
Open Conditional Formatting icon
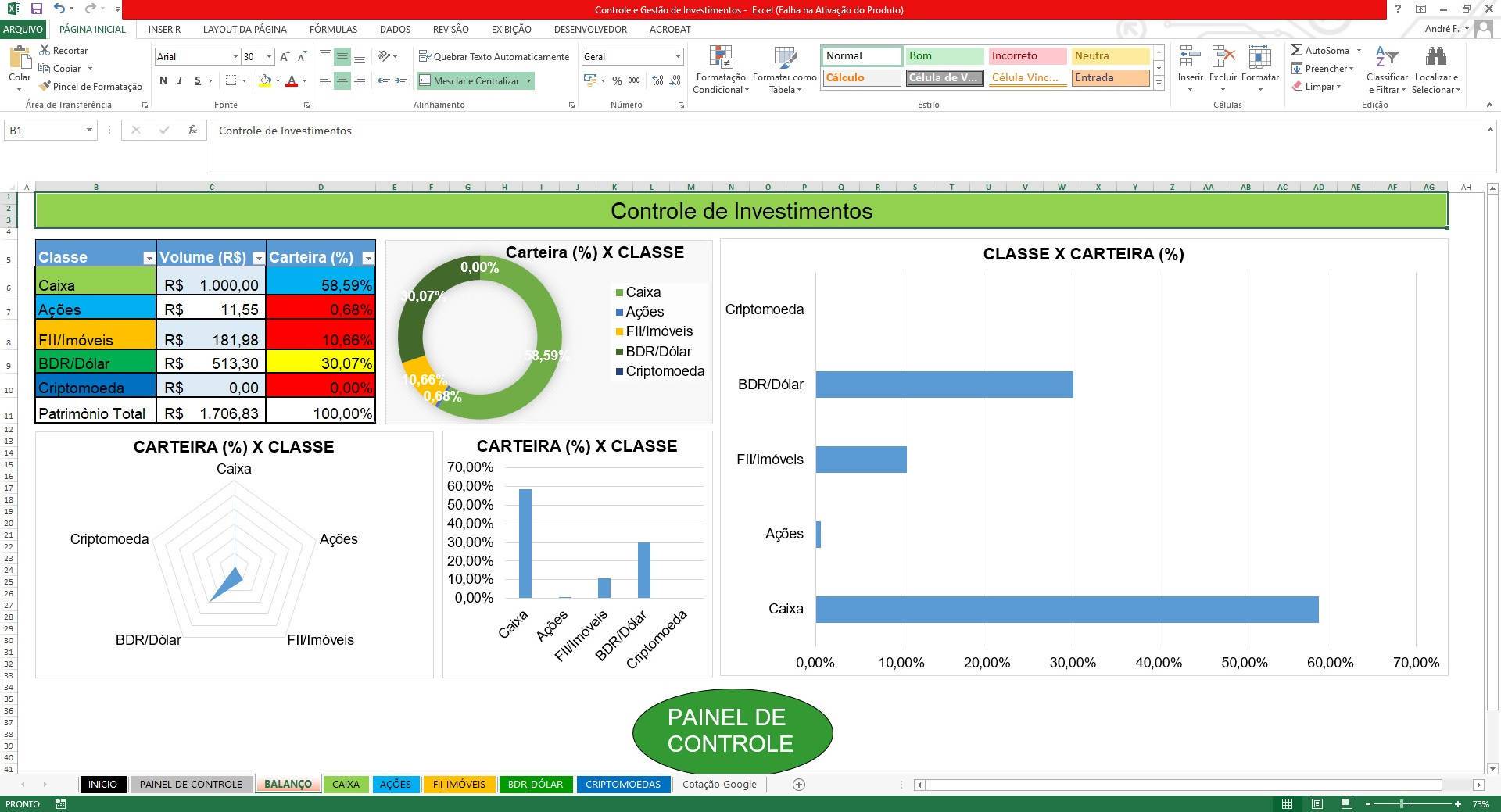coord(720,59)
